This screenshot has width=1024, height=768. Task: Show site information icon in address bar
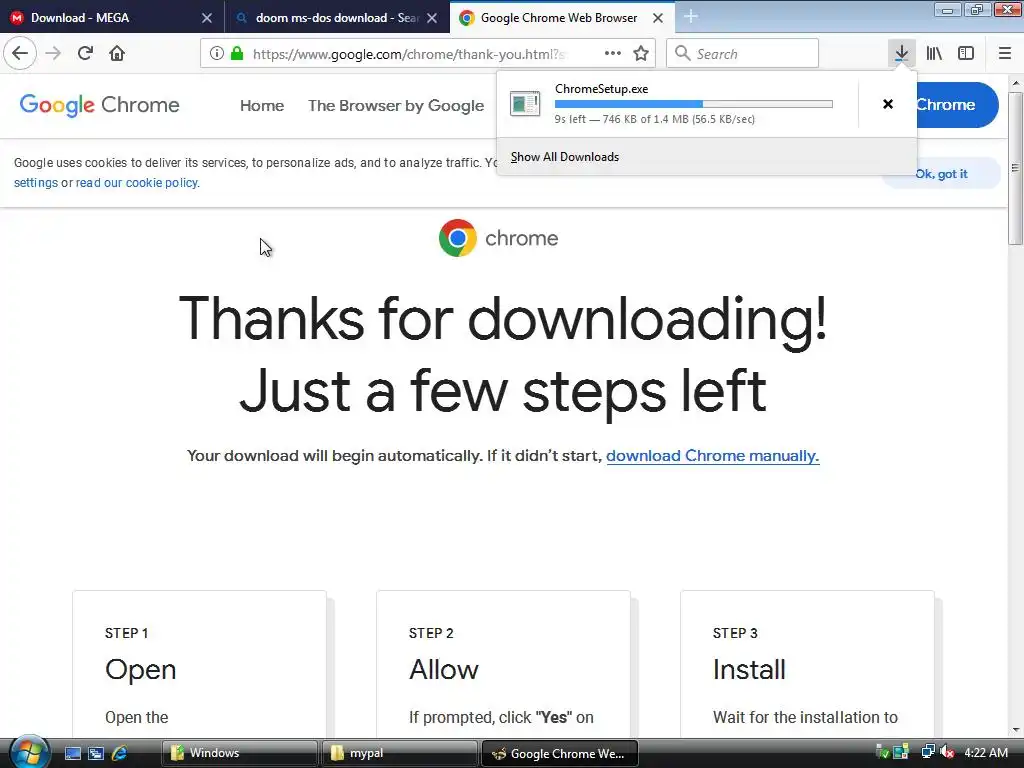pos(216,54)
